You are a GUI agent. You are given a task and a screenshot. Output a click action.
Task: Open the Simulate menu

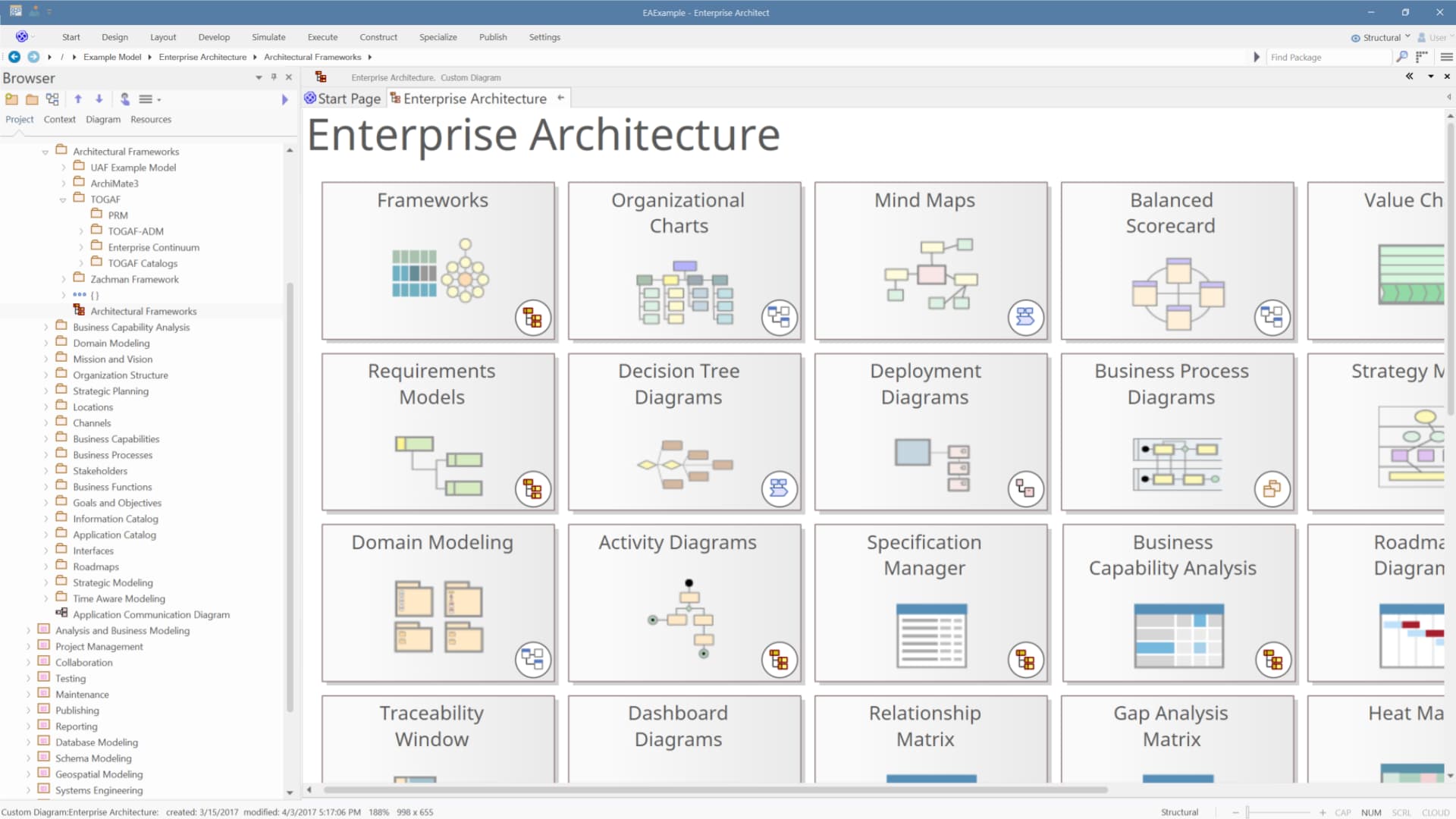268,36
